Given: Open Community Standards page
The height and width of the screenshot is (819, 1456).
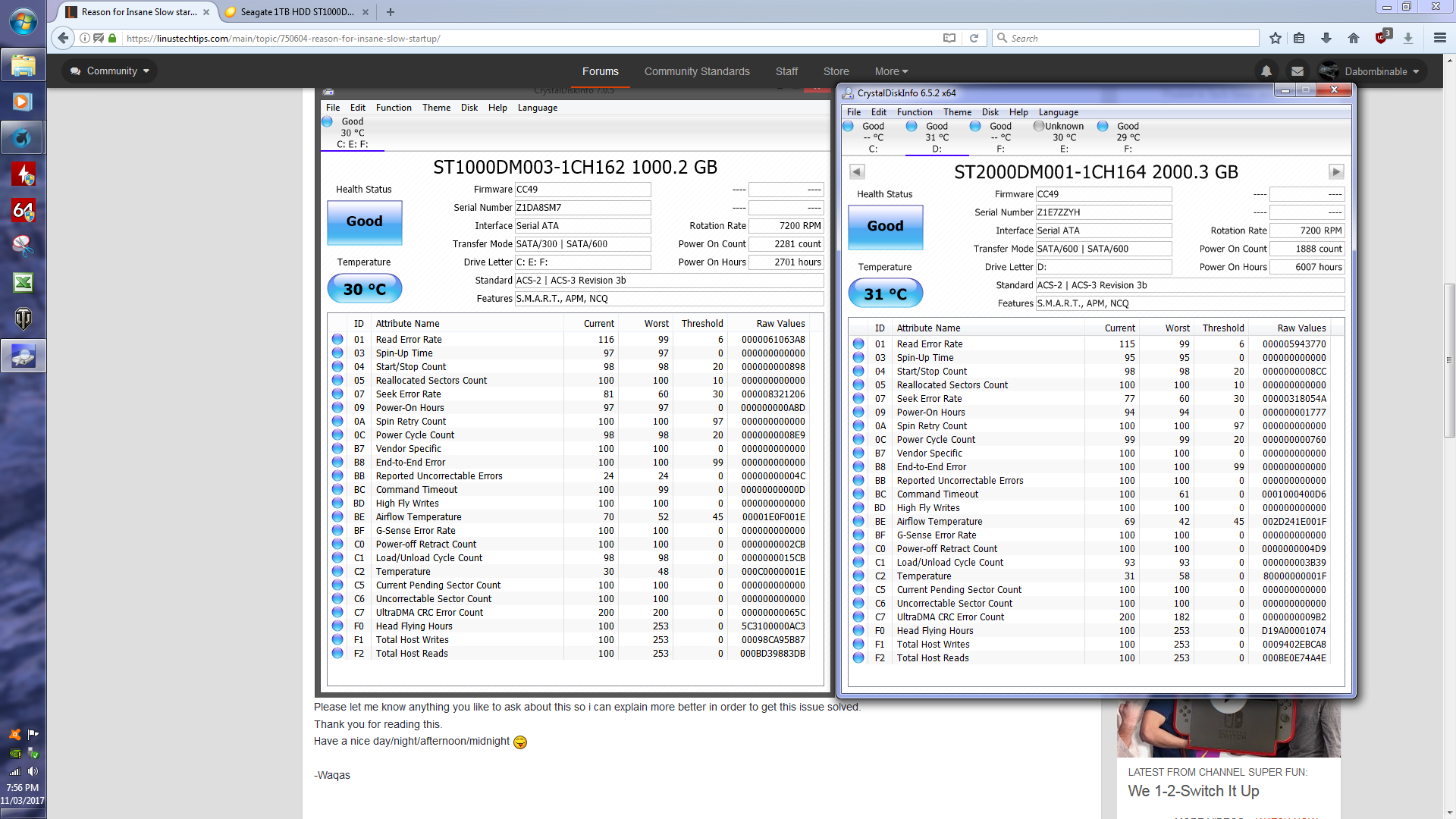Looking at the screenshot, I should [697, 71].
